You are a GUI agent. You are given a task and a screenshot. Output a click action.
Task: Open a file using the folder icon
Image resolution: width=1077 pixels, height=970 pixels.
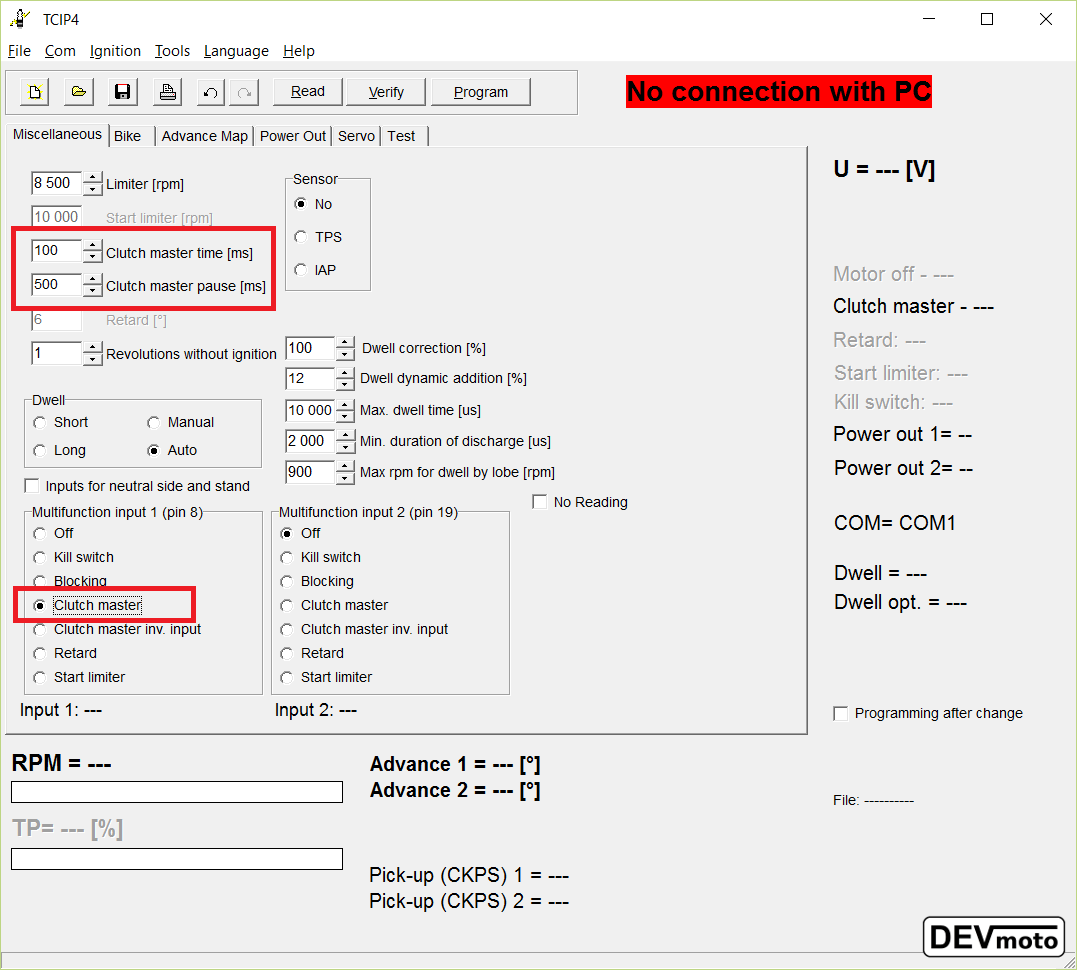pos(79,92)
